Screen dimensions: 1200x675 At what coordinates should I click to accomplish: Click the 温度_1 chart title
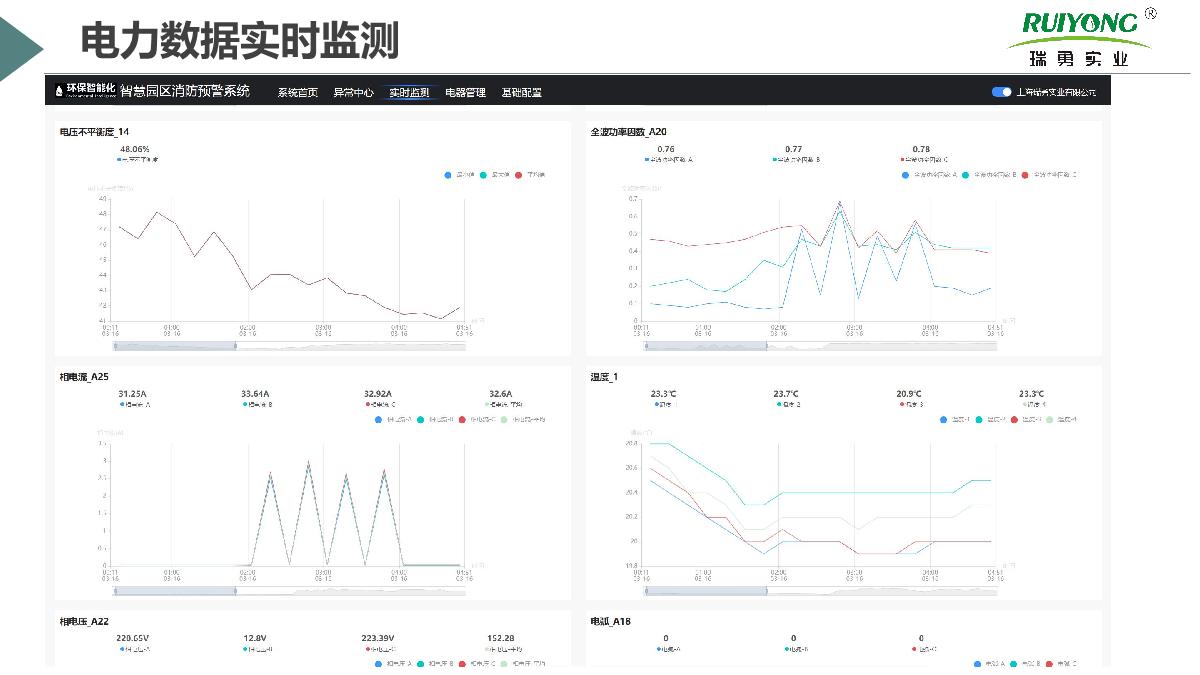click(x=604, y=377)
